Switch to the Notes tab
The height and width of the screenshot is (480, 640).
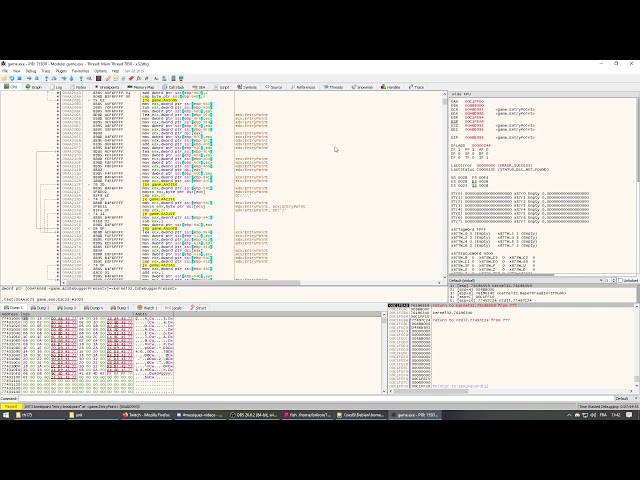click(78, 87)
